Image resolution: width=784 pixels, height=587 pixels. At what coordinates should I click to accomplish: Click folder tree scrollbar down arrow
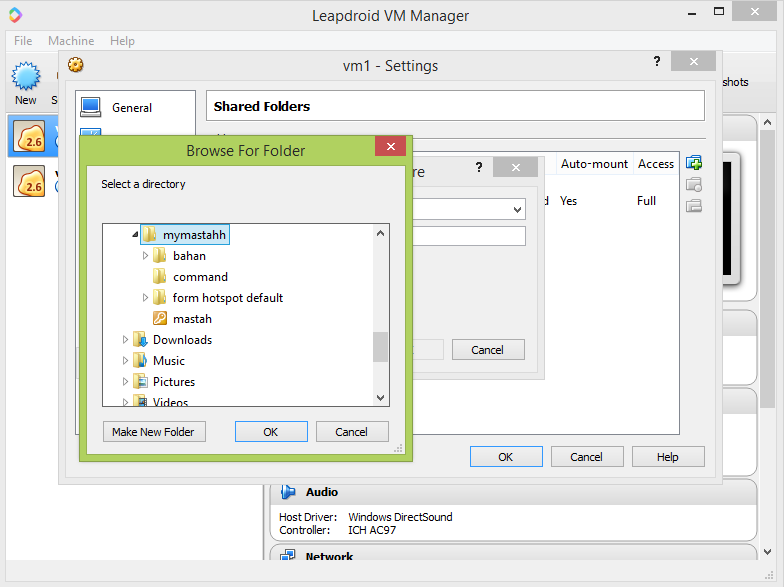click(380, 398)
